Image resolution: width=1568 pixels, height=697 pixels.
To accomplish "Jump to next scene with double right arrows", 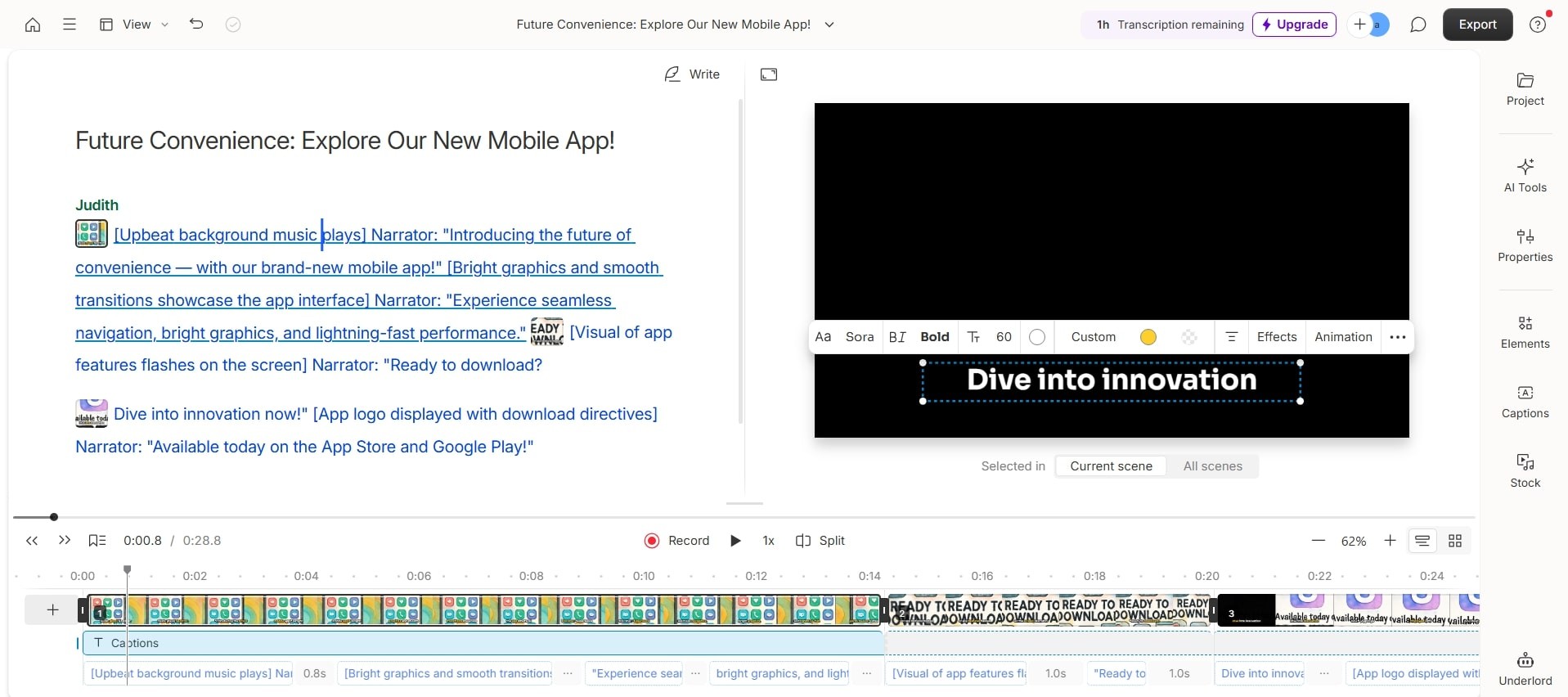I will point(65,541).
